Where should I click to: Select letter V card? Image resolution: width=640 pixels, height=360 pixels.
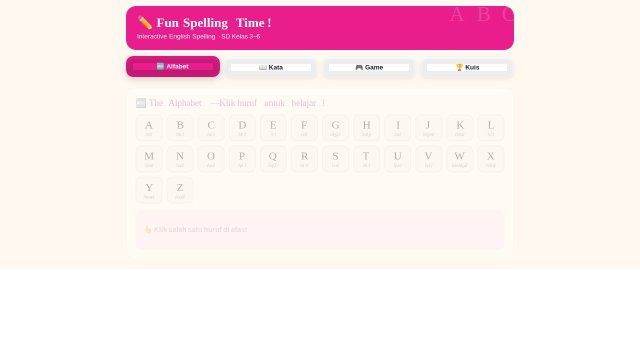coord(429,159)
